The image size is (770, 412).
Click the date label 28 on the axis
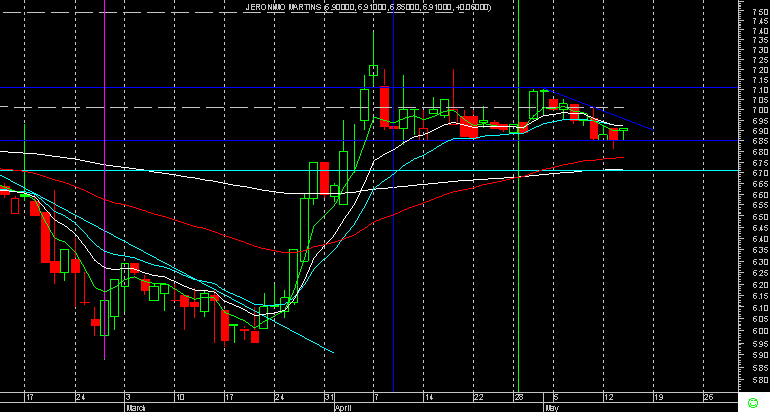pyautogui.click(x=519, y=397)
